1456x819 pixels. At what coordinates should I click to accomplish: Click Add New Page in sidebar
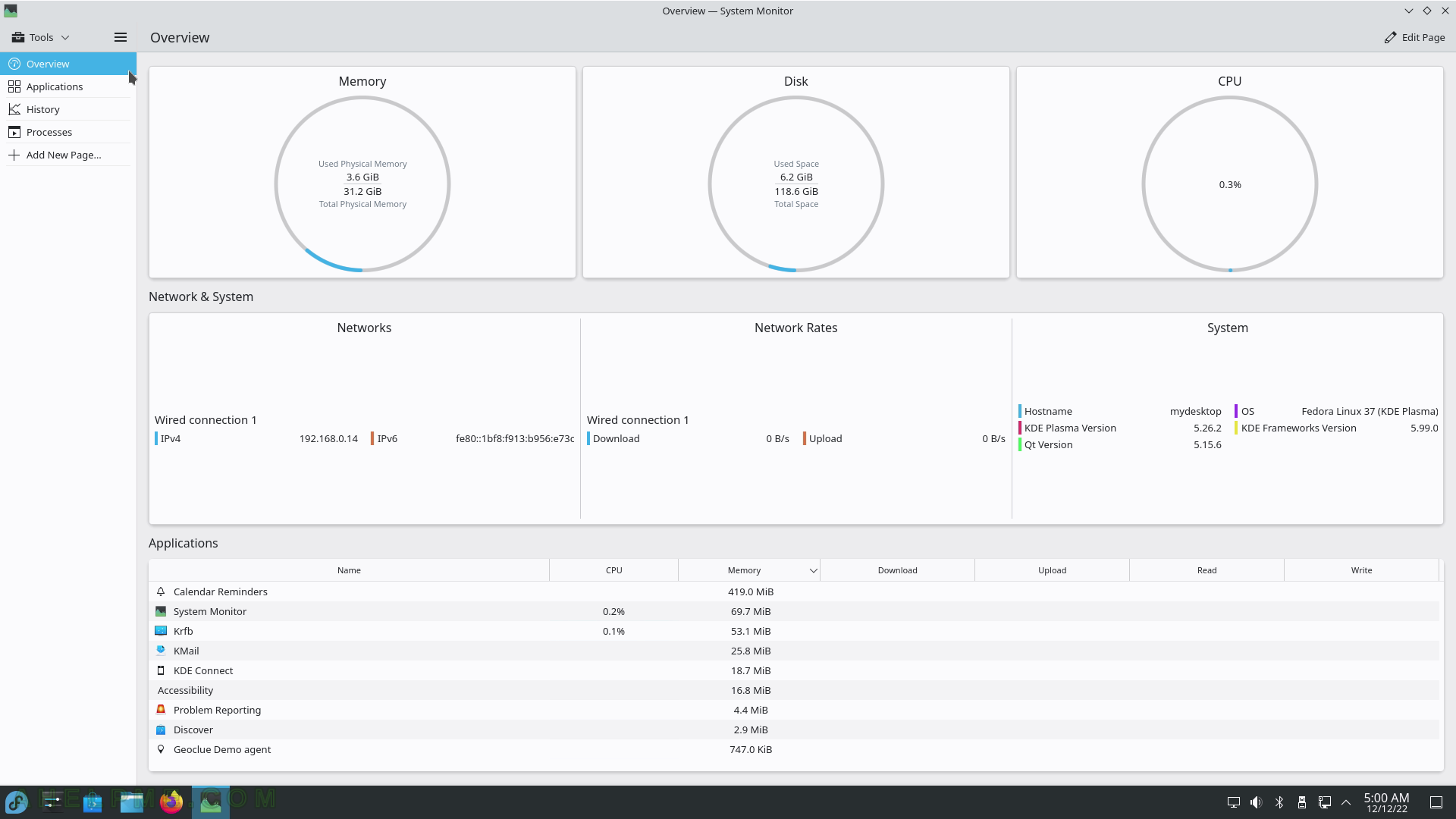[x=68, y=155]
